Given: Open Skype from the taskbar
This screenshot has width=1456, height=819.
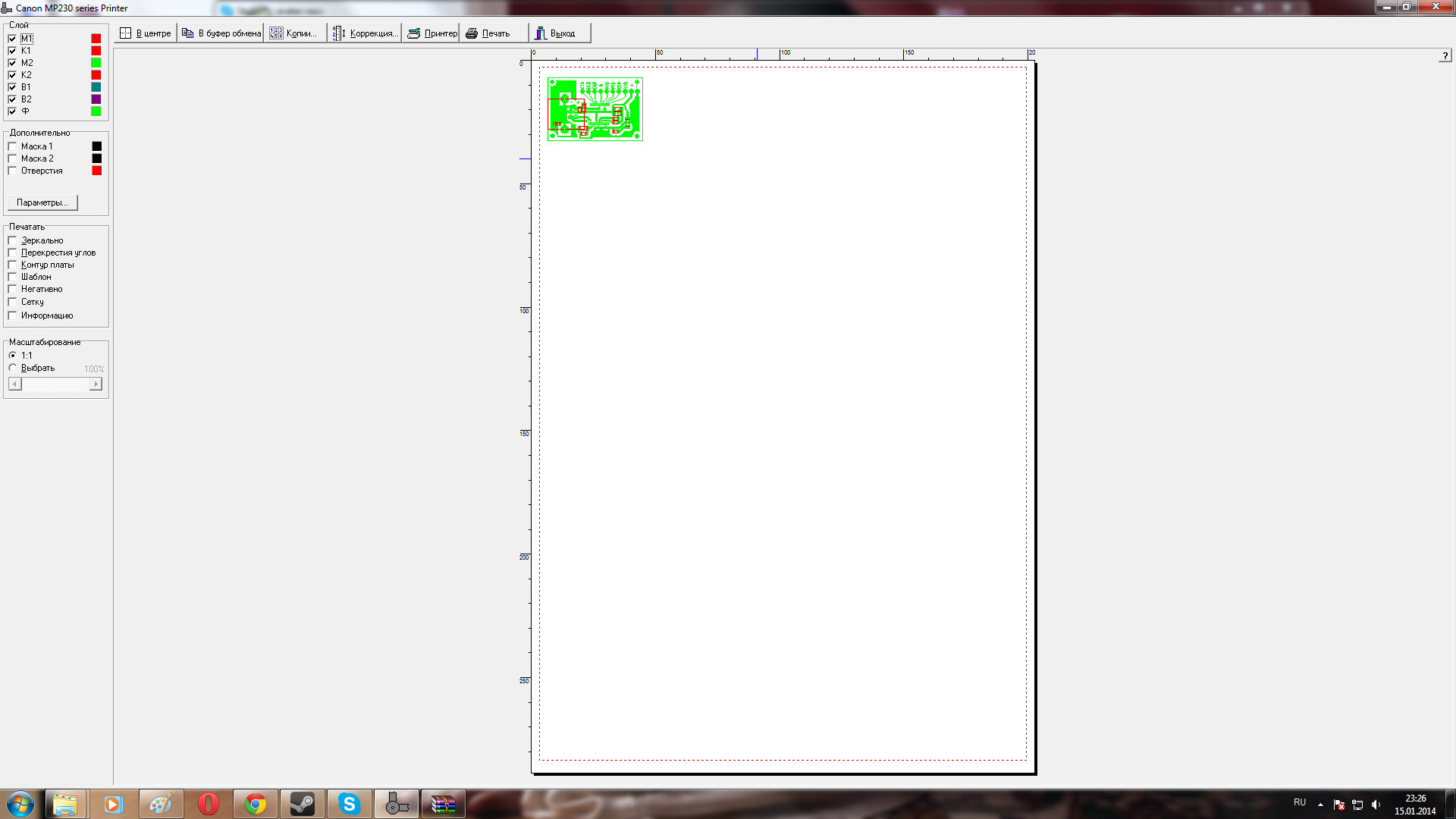Looking at the screenshot, I should (x=349, y=804).
